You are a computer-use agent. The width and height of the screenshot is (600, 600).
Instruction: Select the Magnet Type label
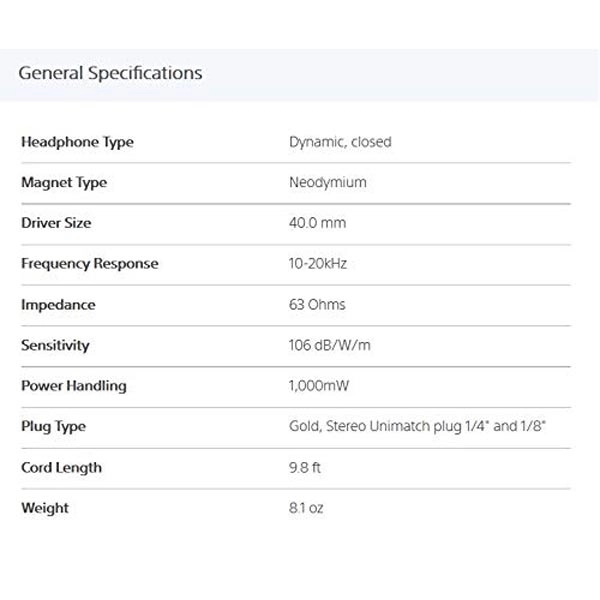coord(64,183)
